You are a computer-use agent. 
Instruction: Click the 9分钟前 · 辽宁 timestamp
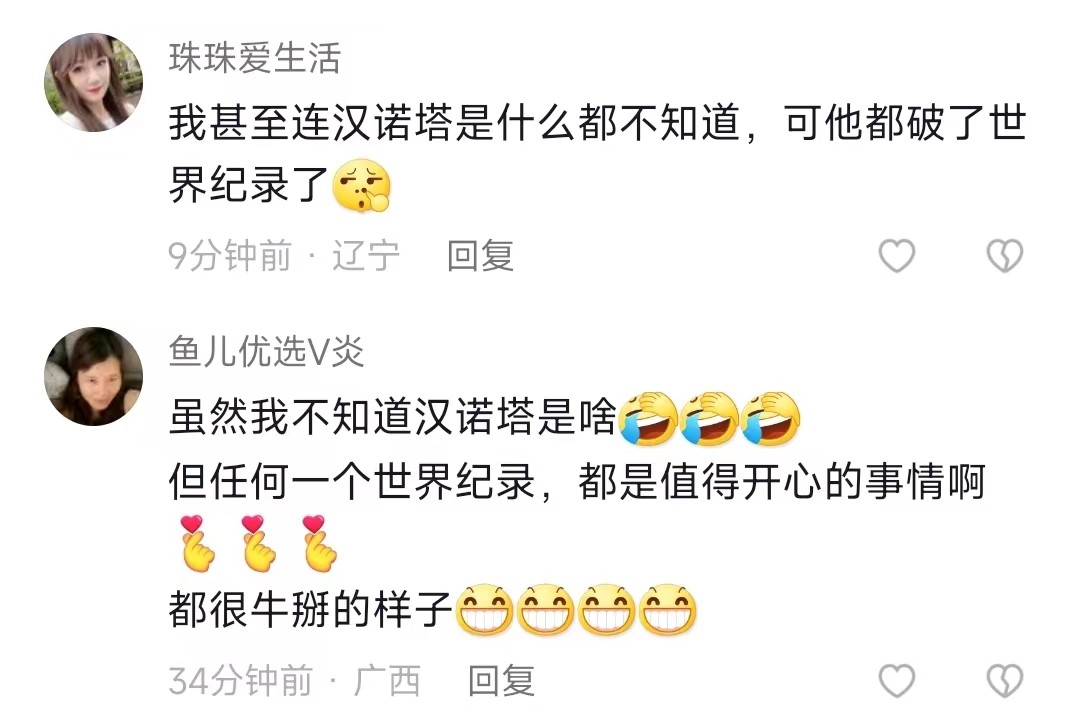(284, 256)
